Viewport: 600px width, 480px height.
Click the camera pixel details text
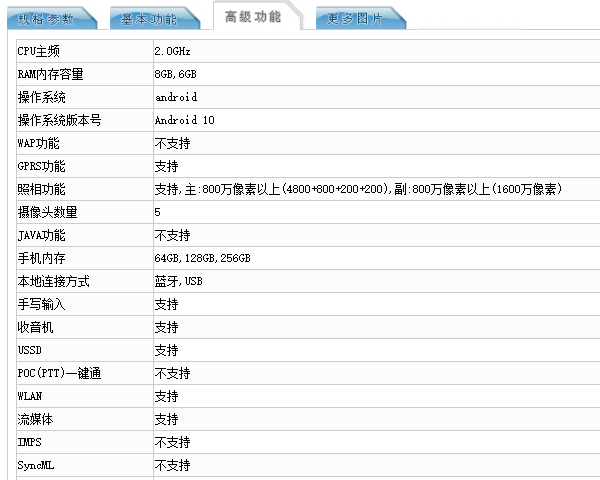(x=358, y=189)
